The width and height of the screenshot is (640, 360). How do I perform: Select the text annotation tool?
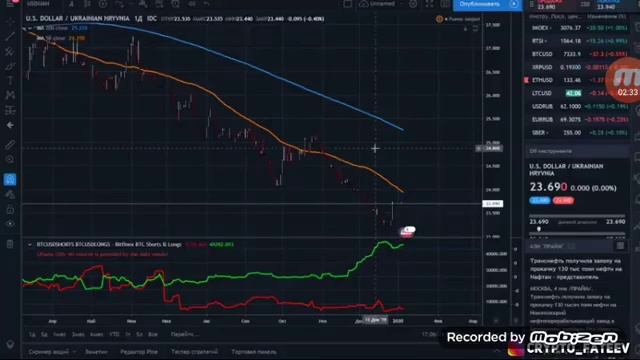coord(10,80)
